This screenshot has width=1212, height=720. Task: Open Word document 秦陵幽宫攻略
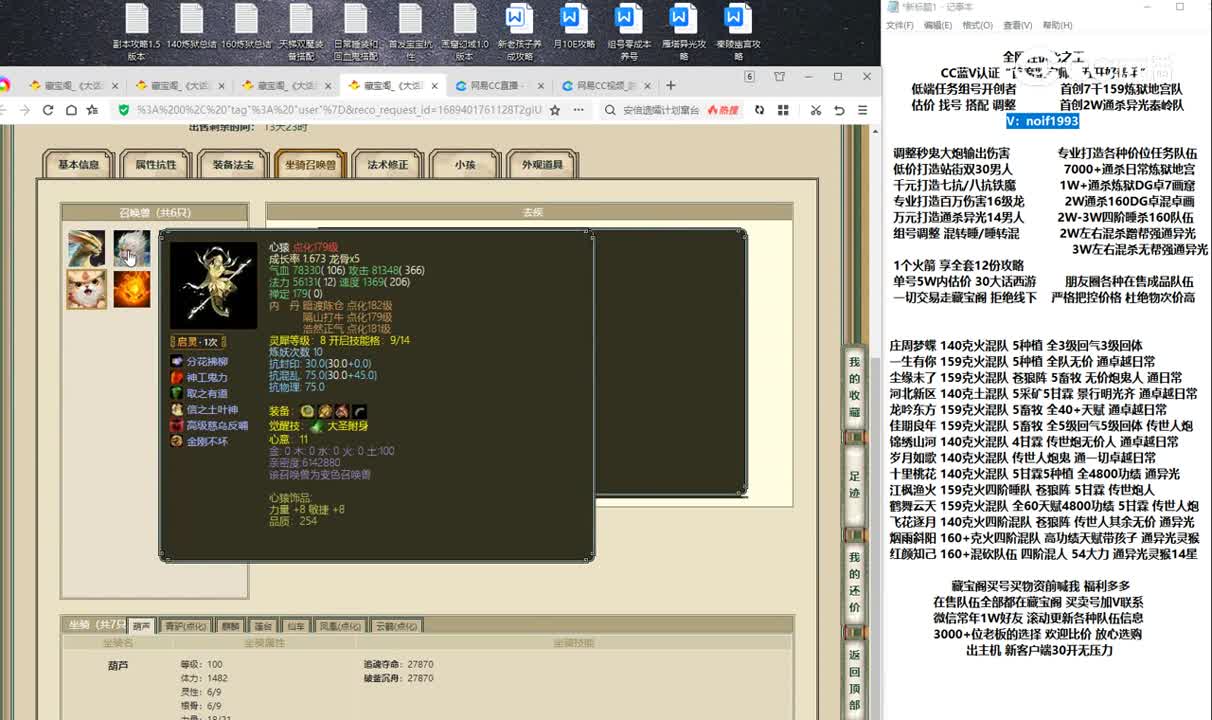pos(738,32)
